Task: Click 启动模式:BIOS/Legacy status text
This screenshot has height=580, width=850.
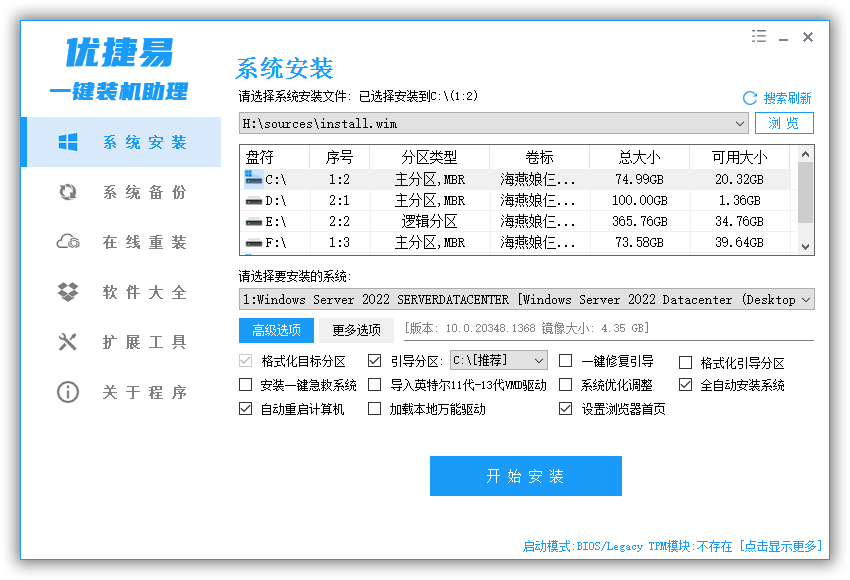Action: pyautogui.click(x=583, y=546)
